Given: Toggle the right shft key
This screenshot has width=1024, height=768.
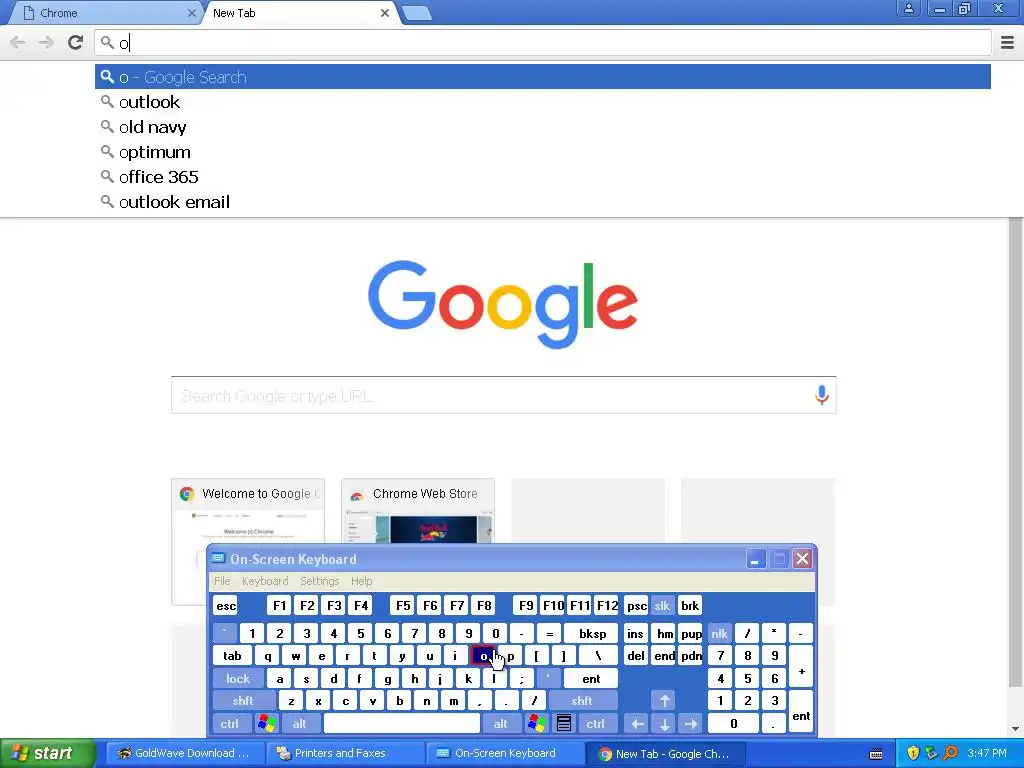Looking at the screenshot, I should click(x=583, y=701).
